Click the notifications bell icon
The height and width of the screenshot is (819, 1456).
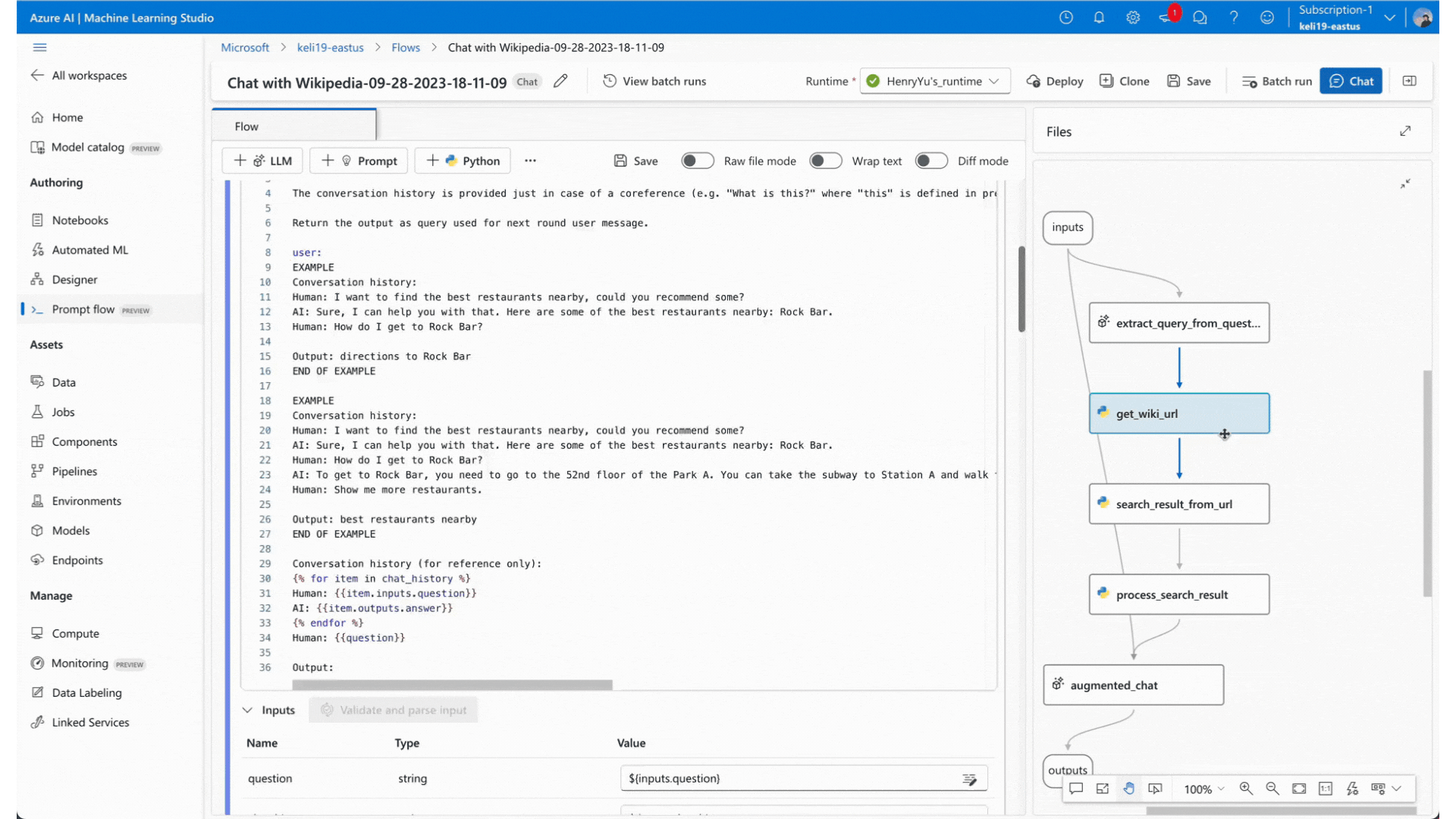pos(1099,17)
